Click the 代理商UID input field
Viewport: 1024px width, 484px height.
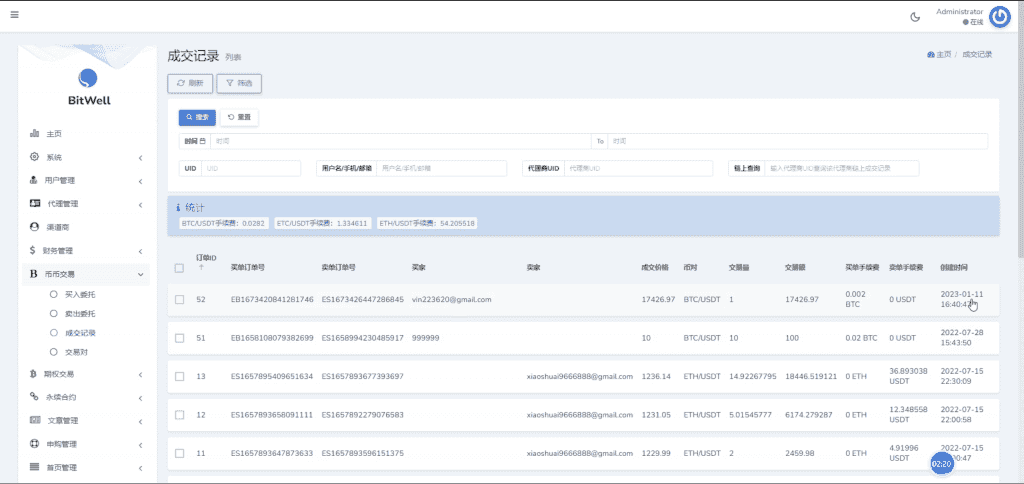coord(638,169)
